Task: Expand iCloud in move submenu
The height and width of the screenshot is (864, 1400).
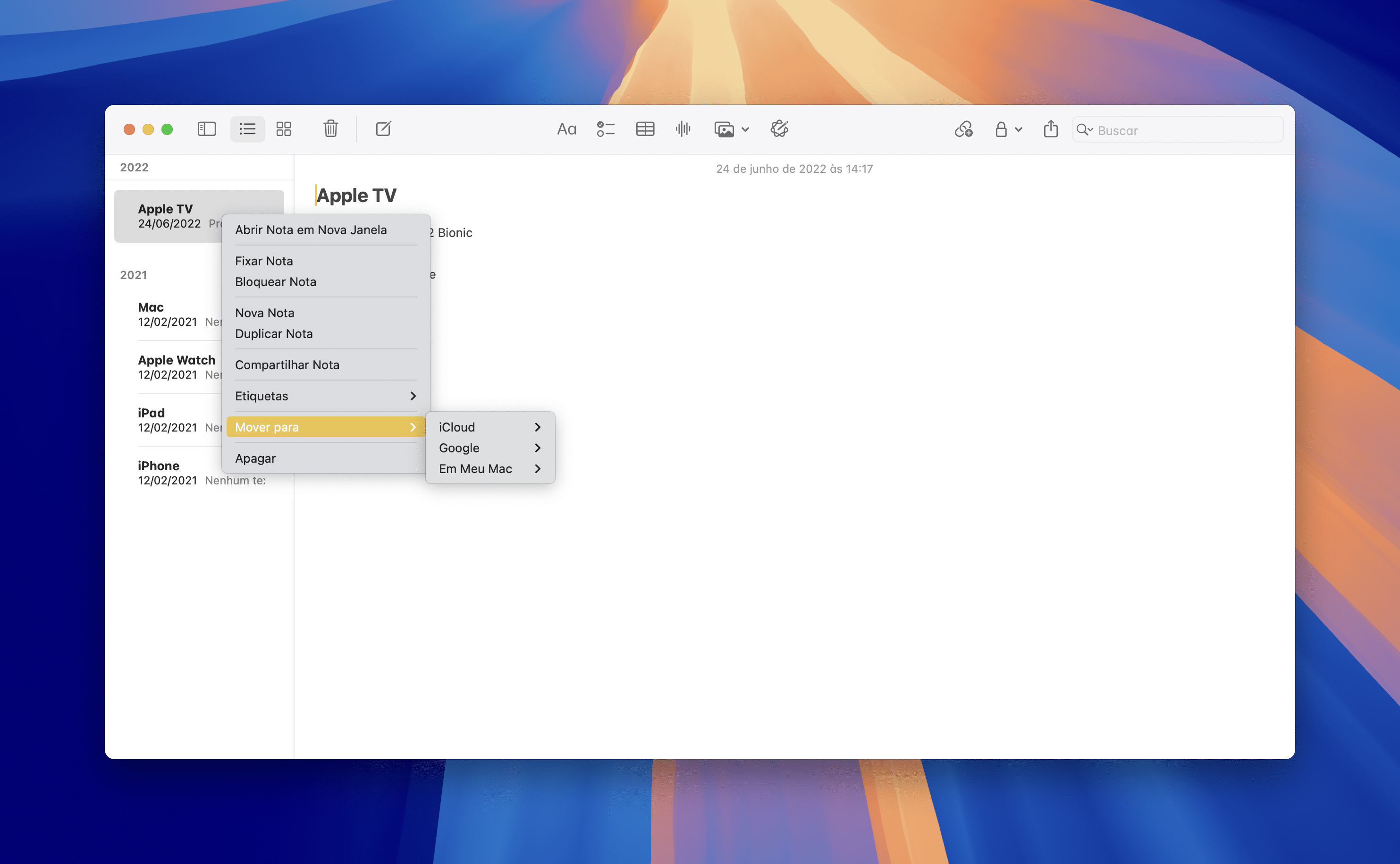Action: (489, 427)
